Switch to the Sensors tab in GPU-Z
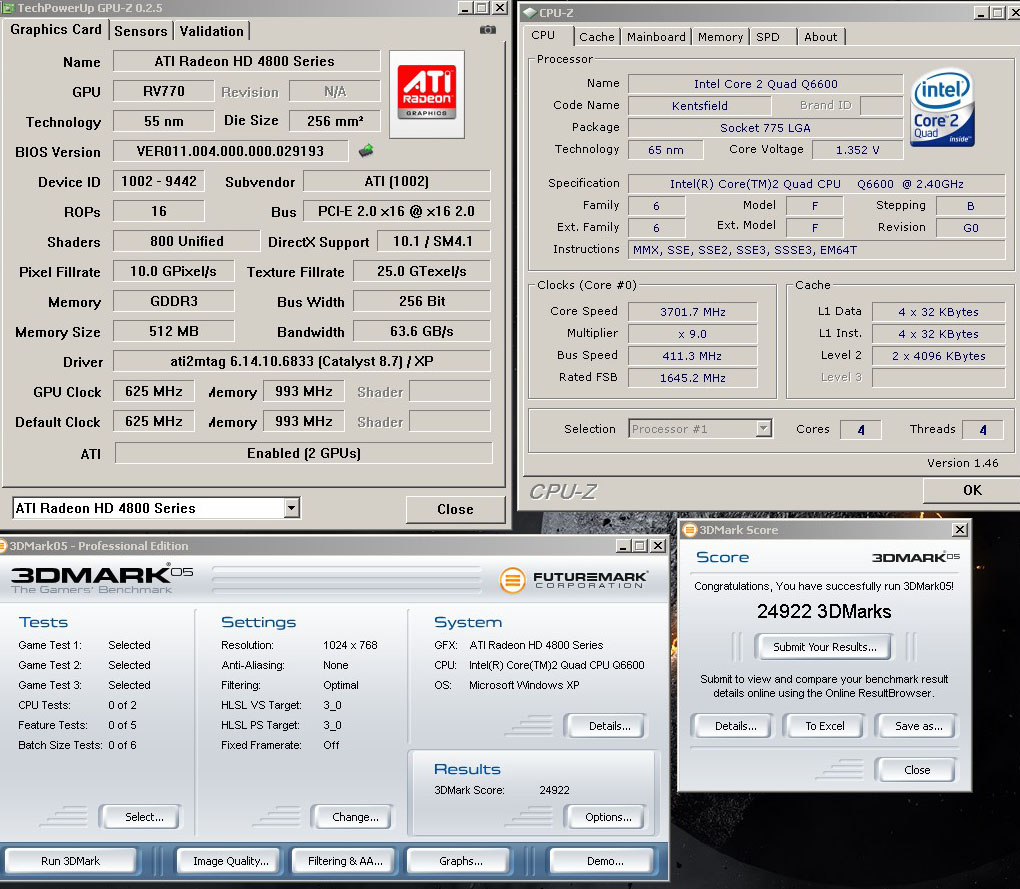 click(x=141, y=31)
